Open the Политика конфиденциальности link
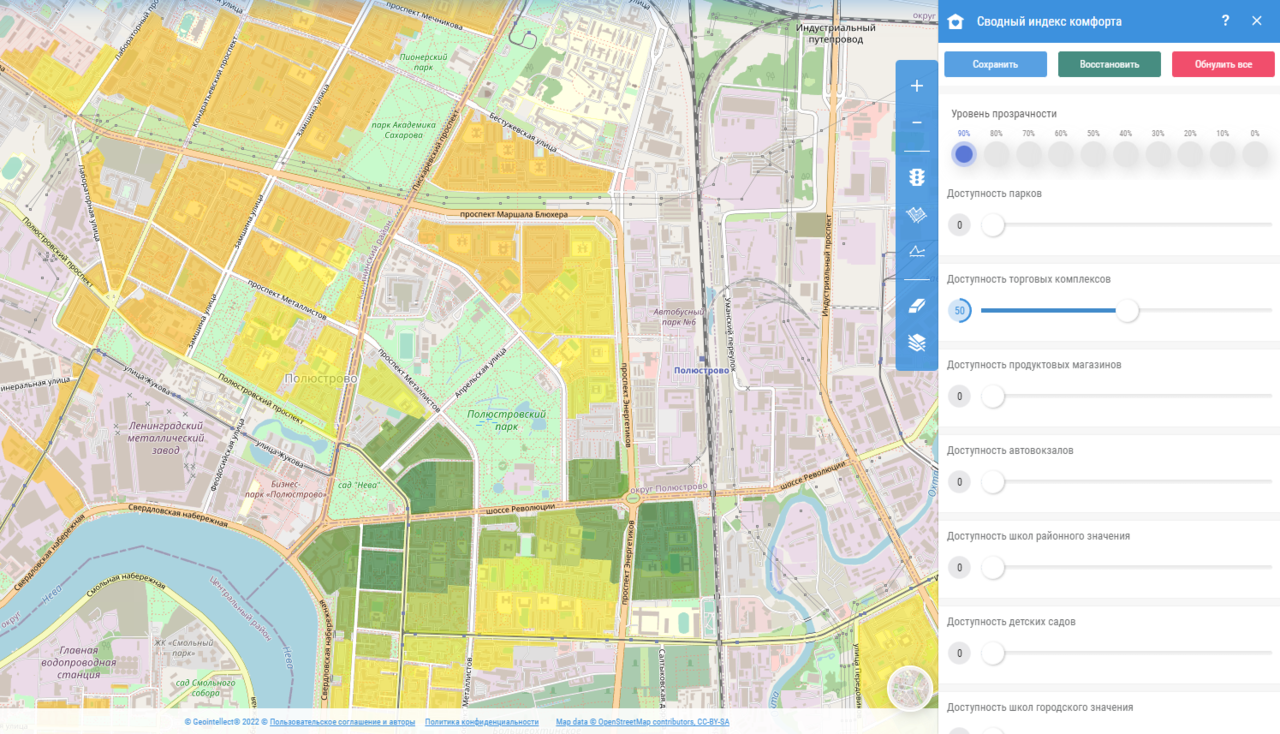The width and height of the screenshot is (1280, 734). pyautogui.click(x=481, y=722)
